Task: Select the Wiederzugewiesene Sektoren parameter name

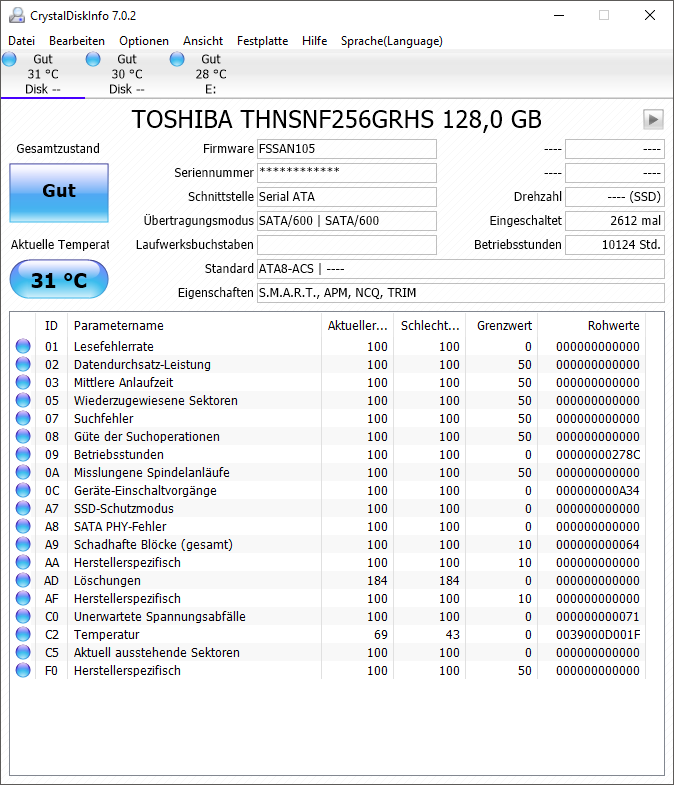Action: point(156,401)
